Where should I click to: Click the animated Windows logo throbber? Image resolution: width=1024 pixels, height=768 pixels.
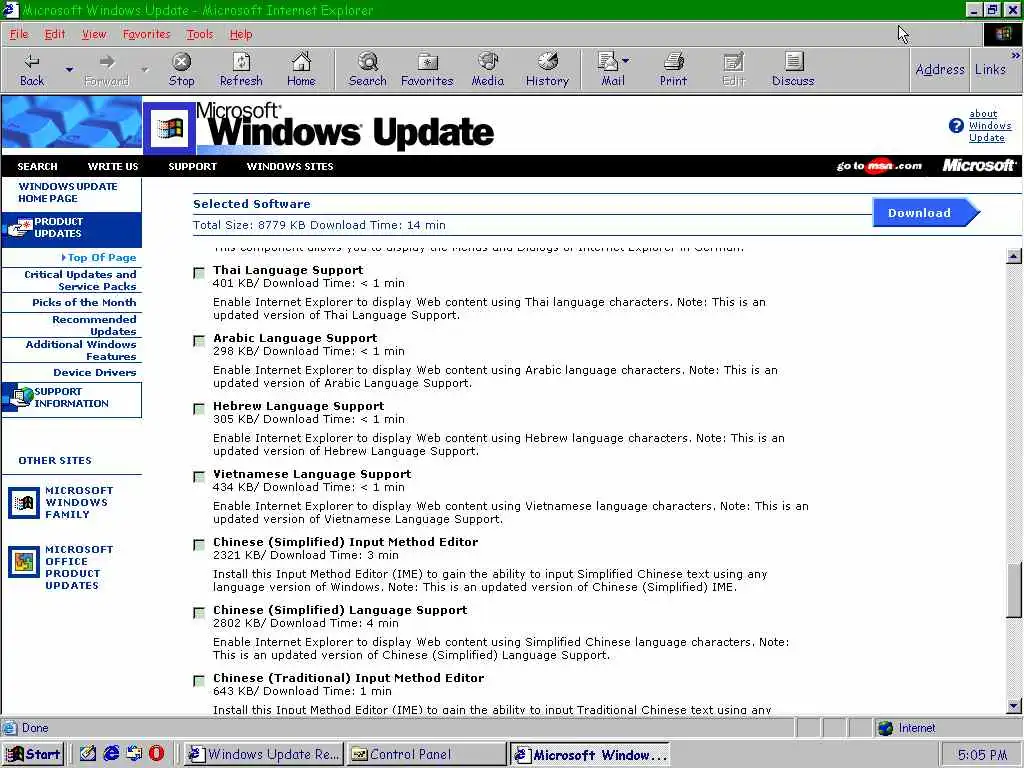(x=1002, y=34)
